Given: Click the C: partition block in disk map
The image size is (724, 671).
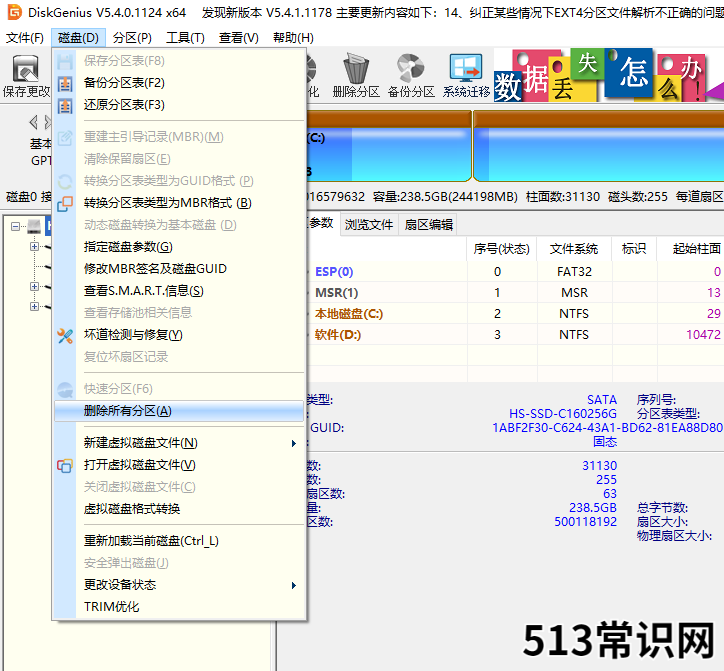Looking at the screenshot, I should coord(389,146).
